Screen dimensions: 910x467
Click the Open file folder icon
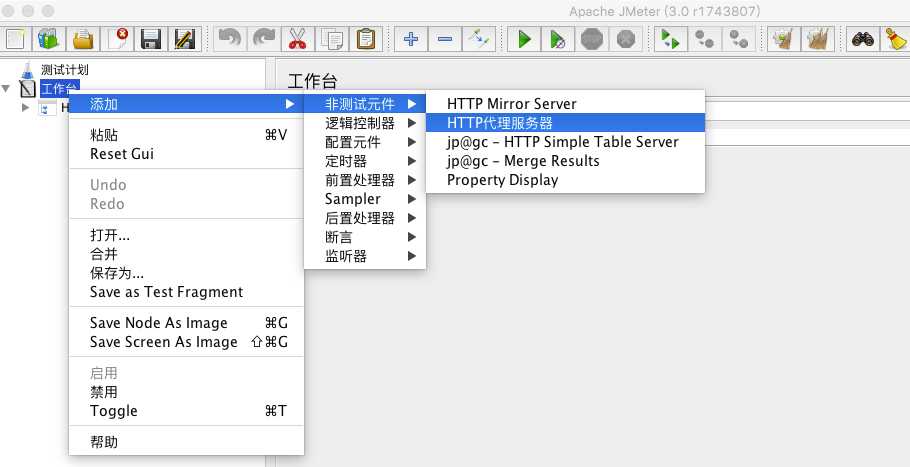pyautogui.click(x=83, y=39)
